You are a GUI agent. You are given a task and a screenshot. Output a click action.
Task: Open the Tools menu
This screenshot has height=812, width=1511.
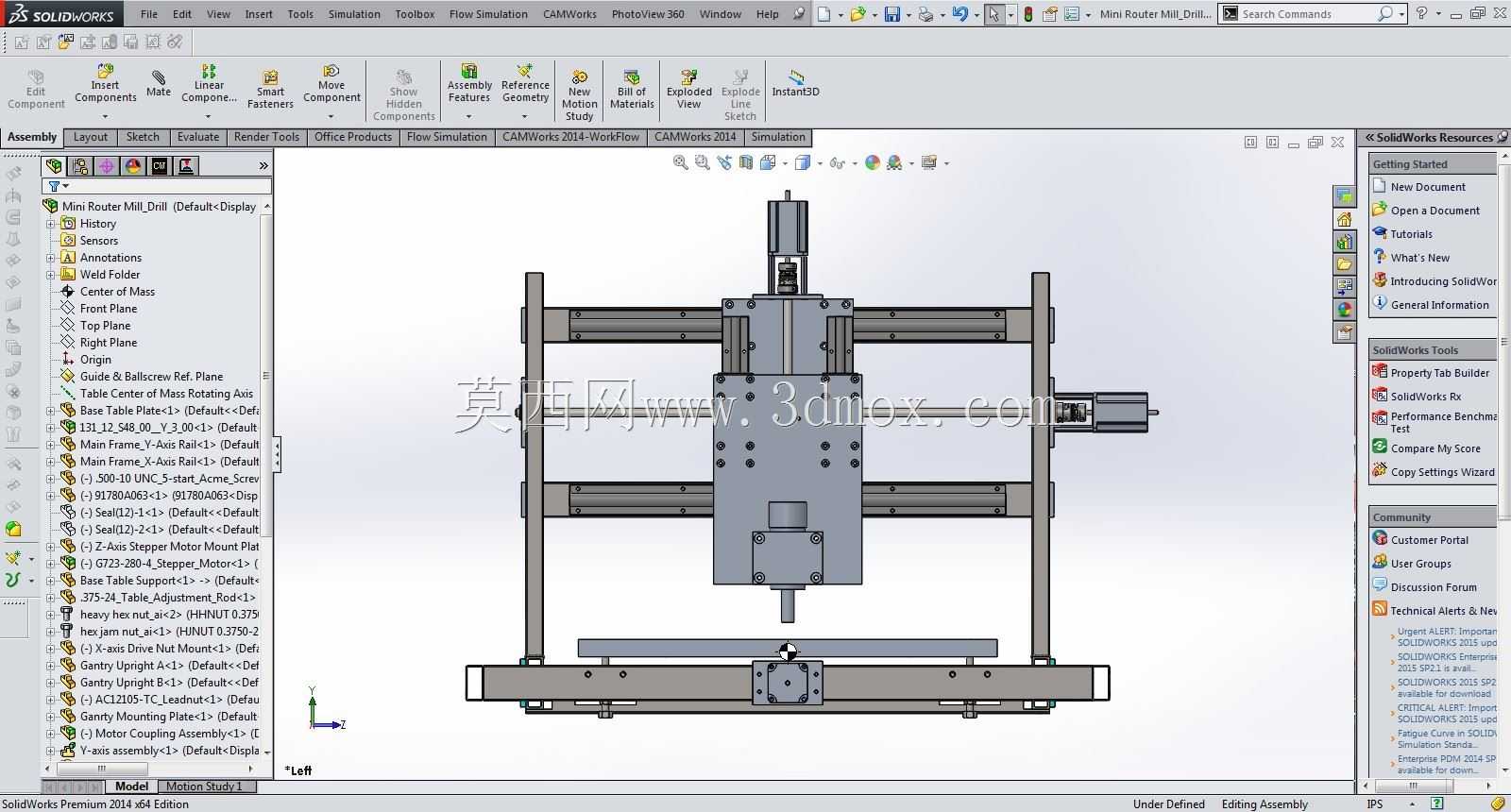300,14
